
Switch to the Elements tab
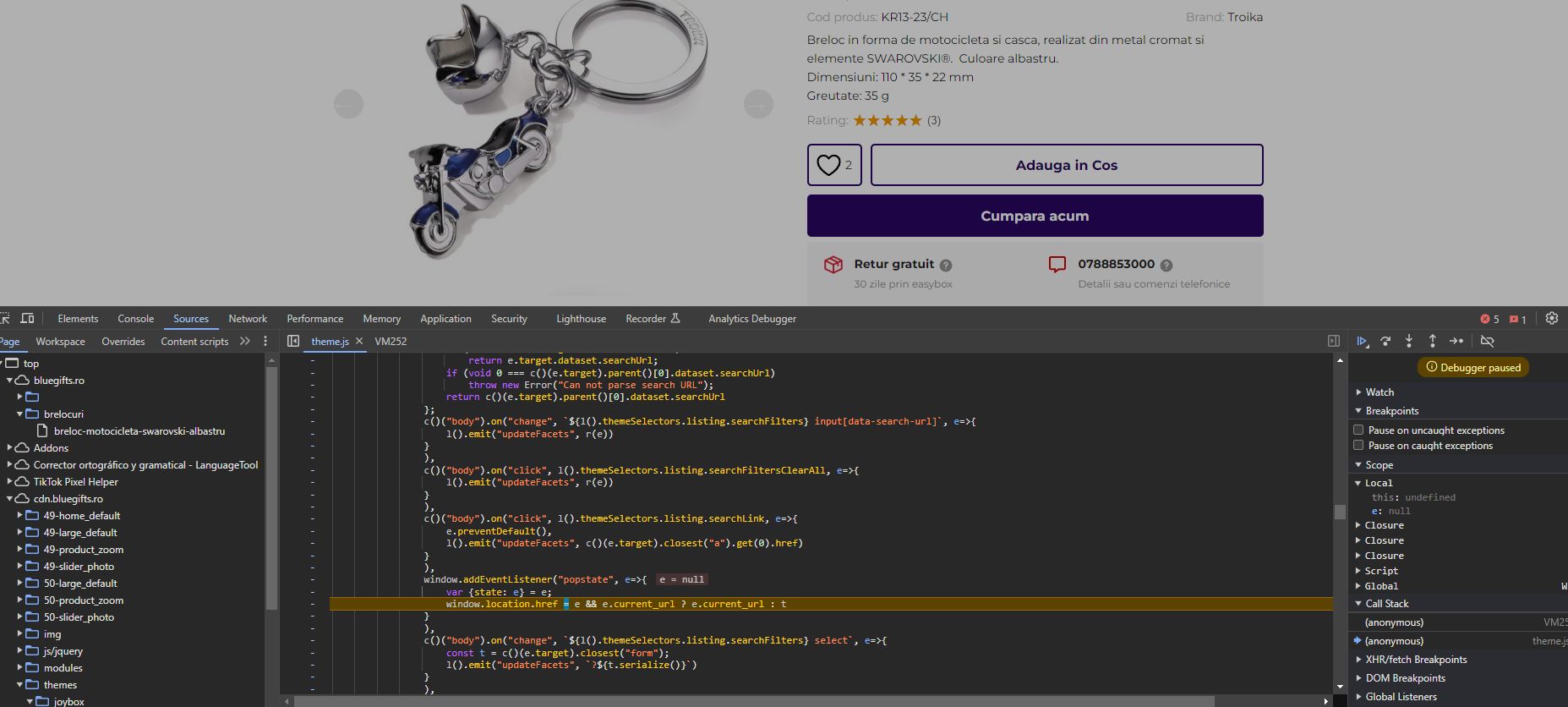[78, 319]
